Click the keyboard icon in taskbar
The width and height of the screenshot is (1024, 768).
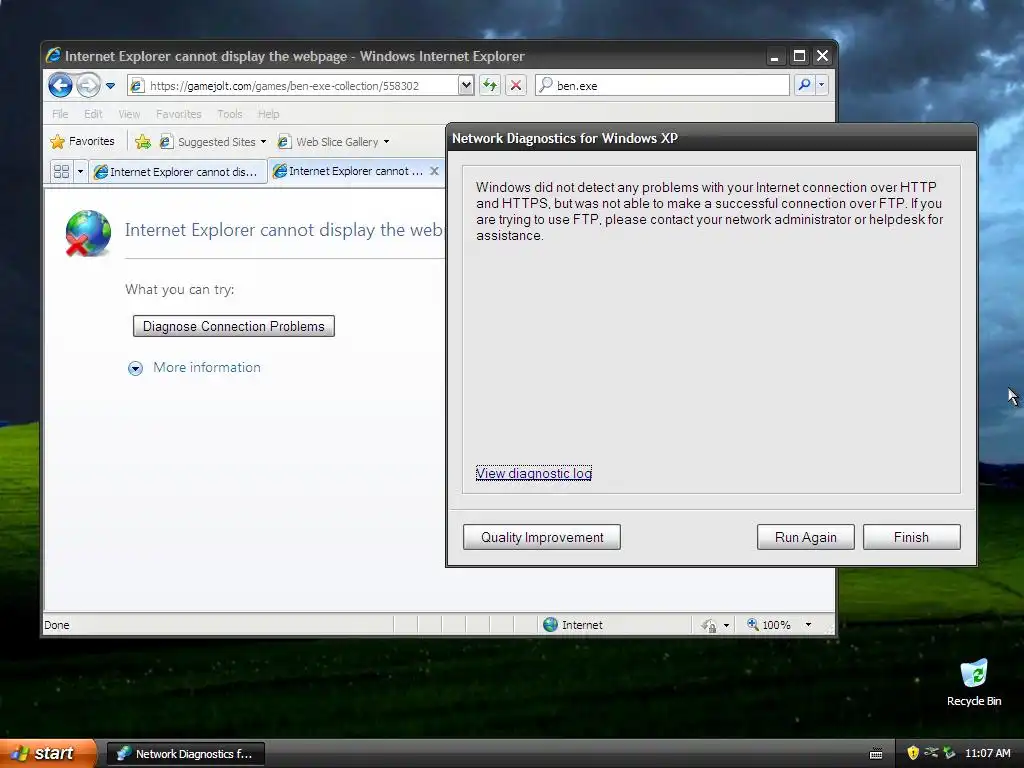pyautogui.click(x=876, y=754)
